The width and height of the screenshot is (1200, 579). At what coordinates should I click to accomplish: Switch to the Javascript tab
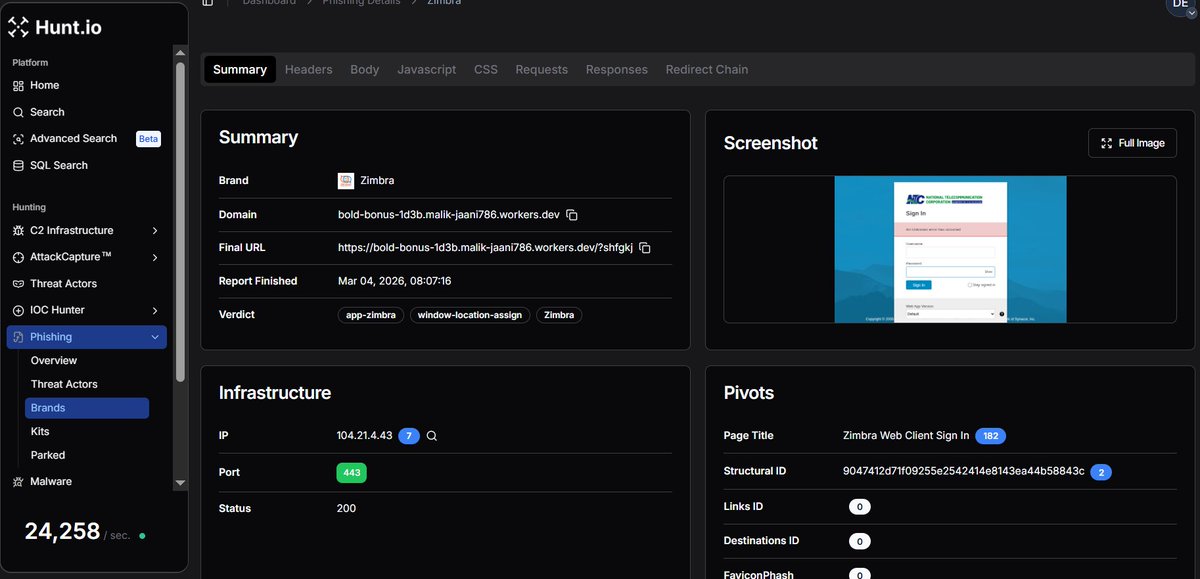point(427,69)
